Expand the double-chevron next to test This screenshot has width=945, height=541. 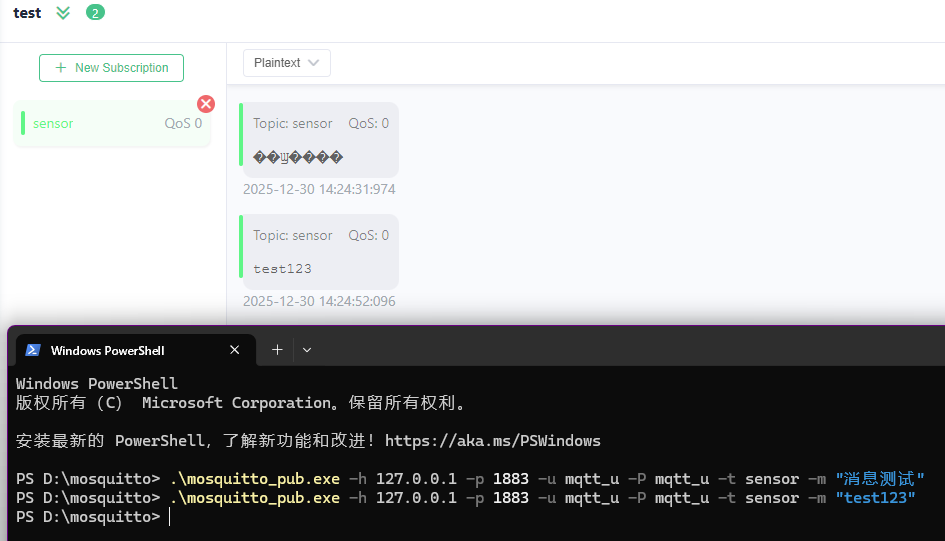pyautogui.click(x=63, y=13)
